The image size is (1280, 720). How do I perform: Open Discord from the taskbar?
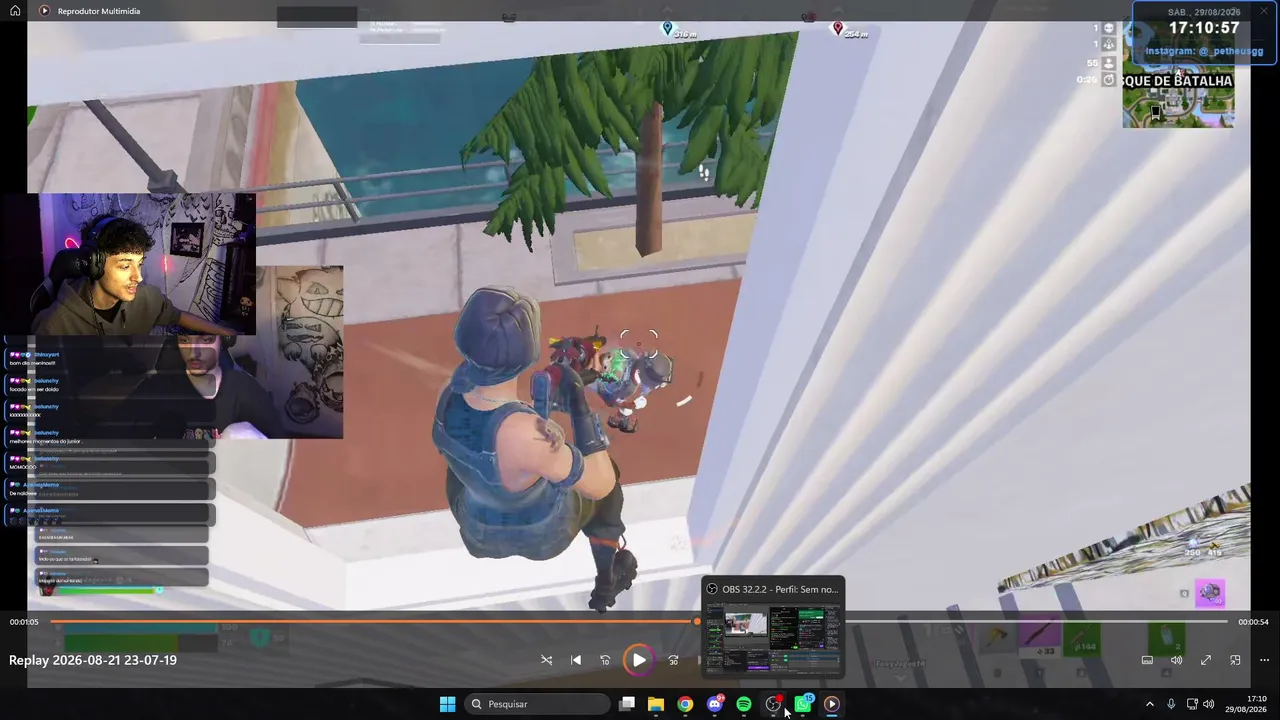[x=715, y=704]
